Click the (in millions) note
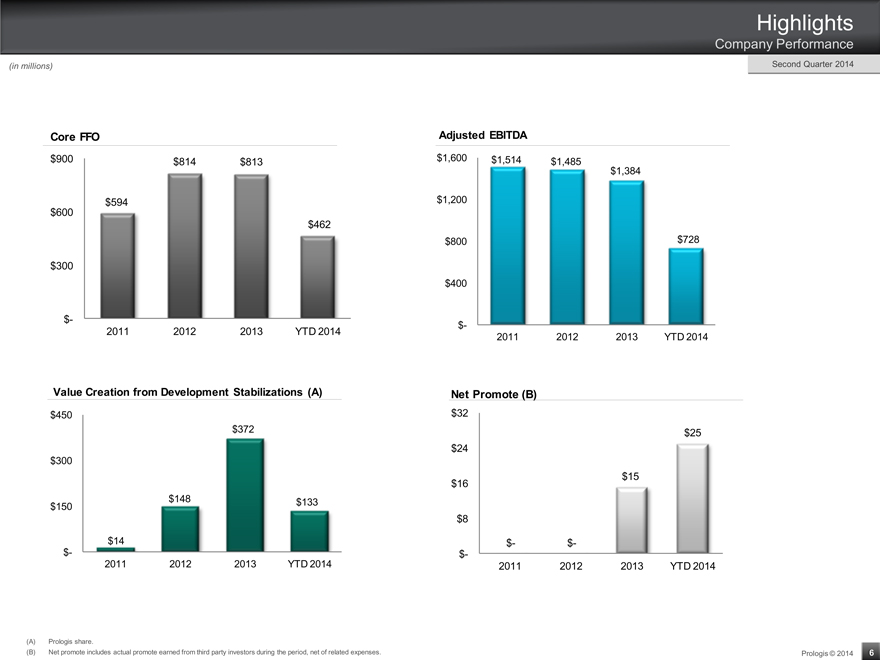This screenshot has height=660, width=880. pyautogui.click(x=30, y=66)
